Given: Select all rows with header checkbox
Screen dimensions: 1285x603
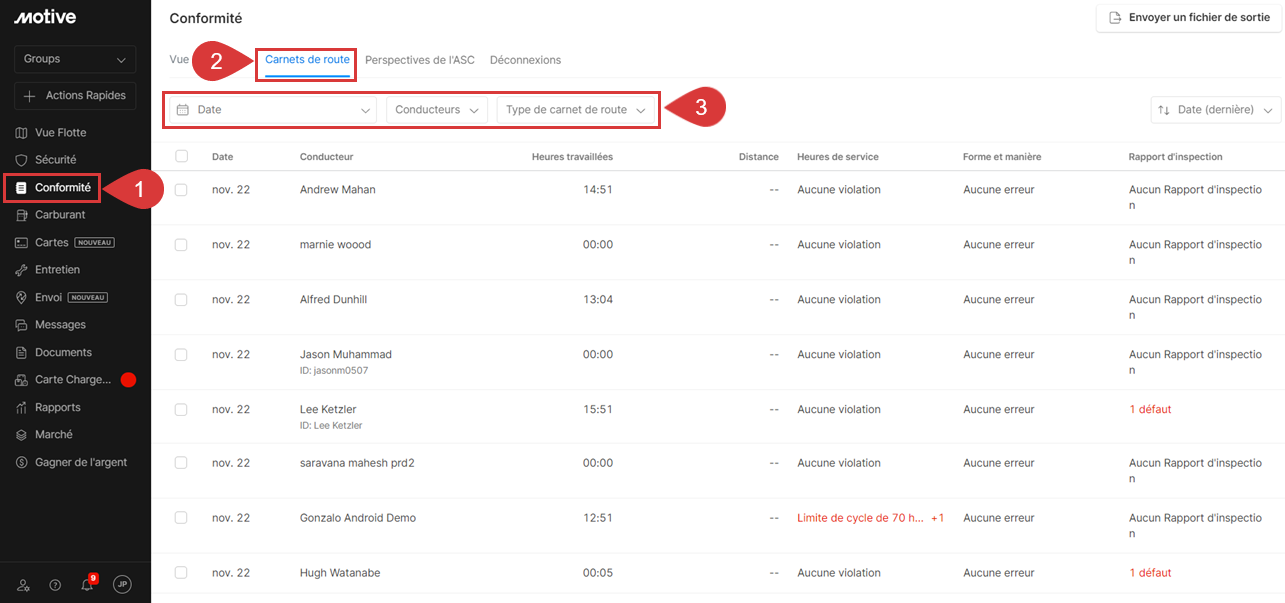Looking at the screenshot, I should pyautogui.click(x=181, y=156).
